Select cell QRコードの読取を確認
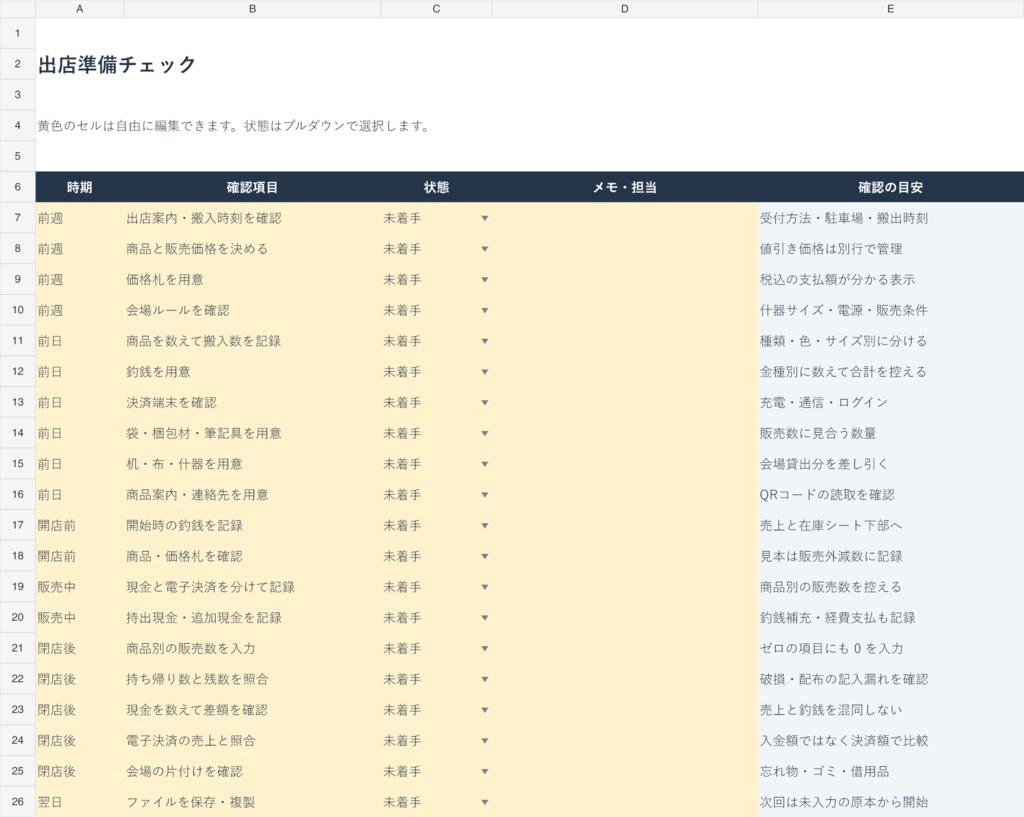The width and height of the screenshot is (1024, 817). 891,494
